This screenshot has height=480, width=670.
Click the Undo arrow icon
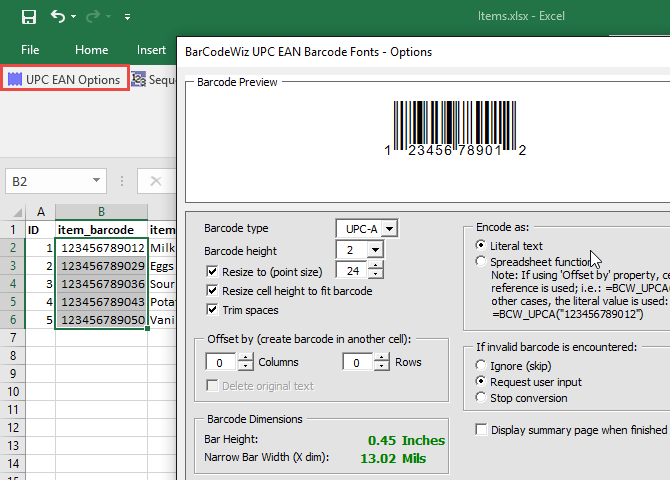tap(58, 17)
